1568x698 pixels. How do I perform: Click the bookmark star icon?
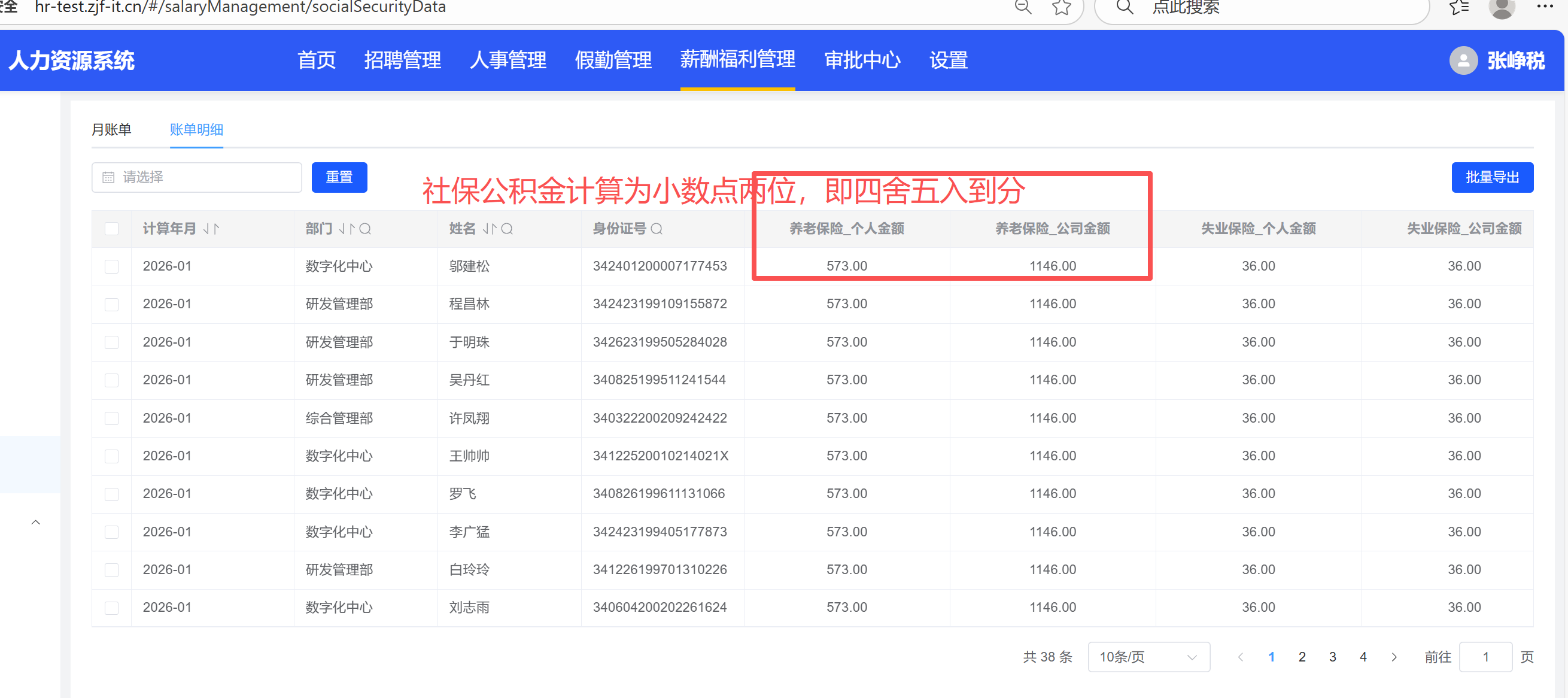click(1061, 7)
